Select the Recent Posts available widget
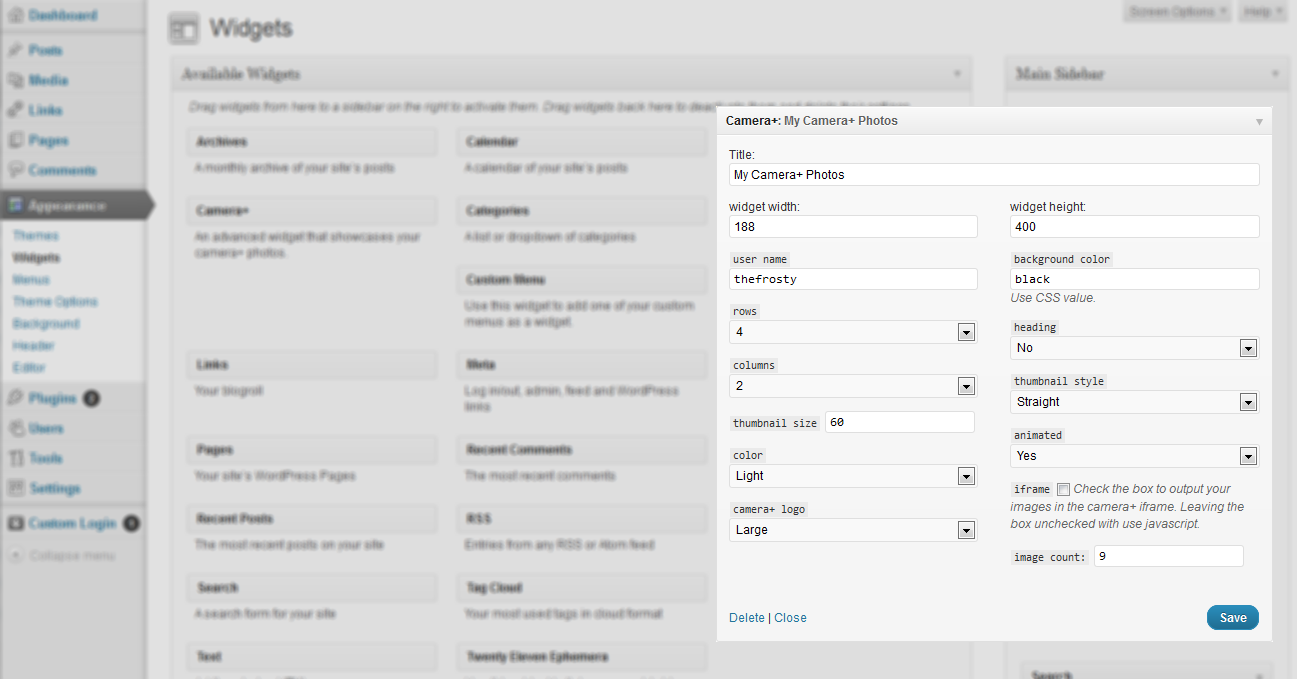The width and height of the screenshot is (1297, 679). (312, 519)
